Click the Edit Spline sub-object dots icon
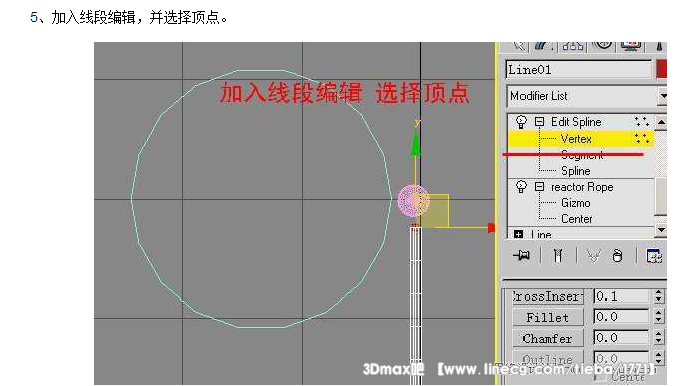 (x=642, y=122)
